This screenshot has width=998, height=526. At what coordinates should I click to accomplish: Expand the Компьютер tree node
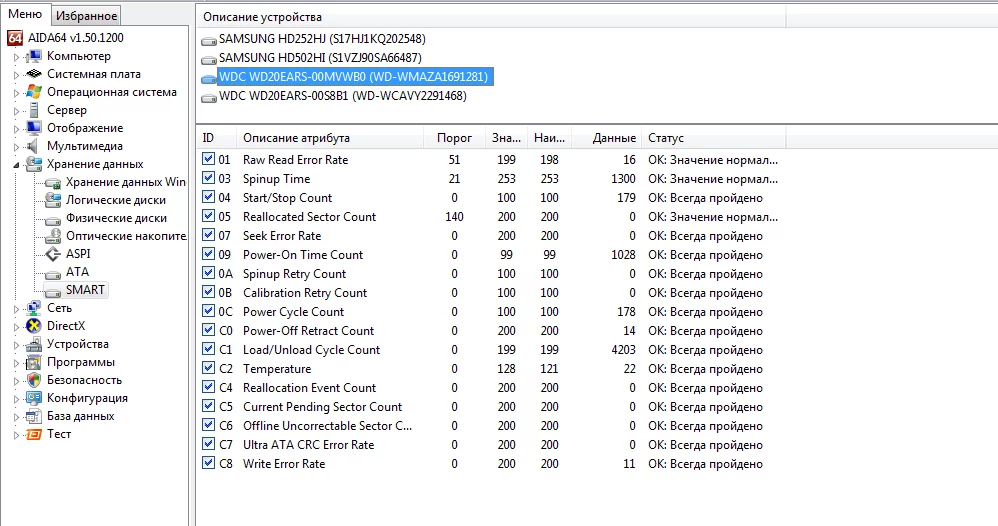tap(17, 57)
